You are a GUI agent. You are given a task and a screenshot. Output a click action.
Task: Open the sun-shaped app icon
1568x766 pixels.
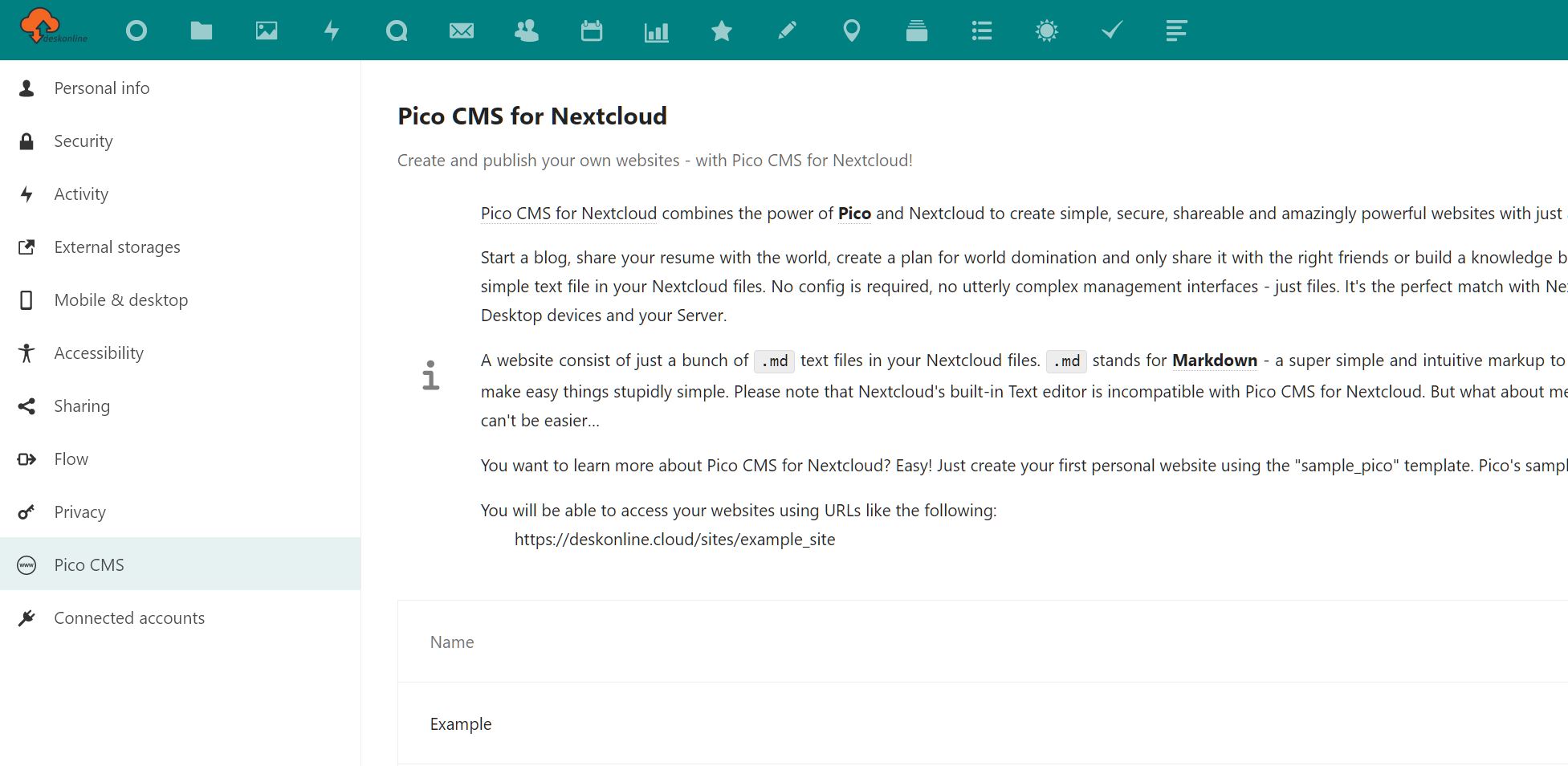click(x=1047, y=31)
